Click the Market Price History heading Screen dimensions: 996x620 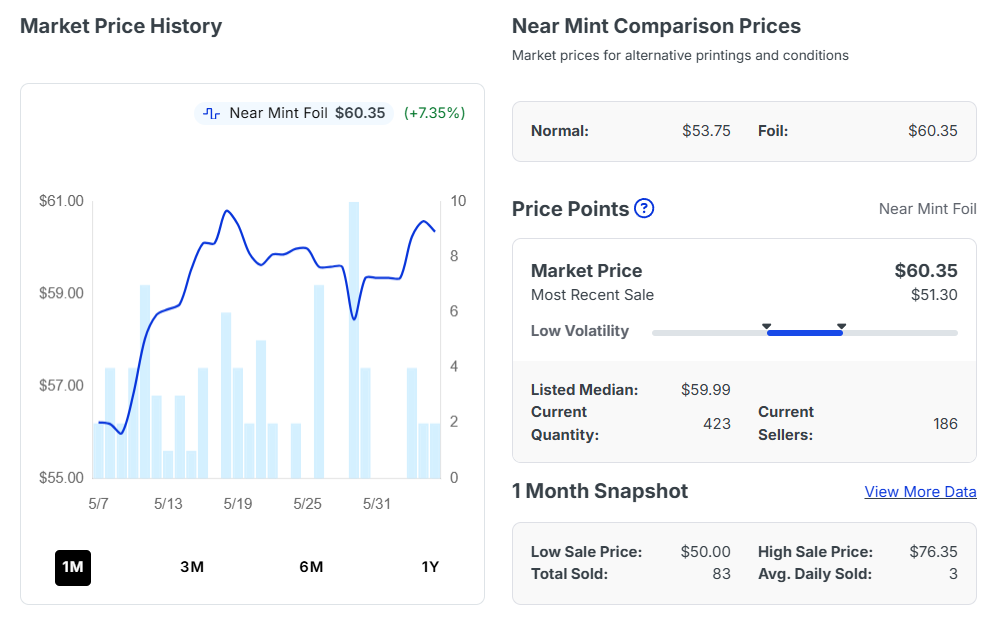121,26
